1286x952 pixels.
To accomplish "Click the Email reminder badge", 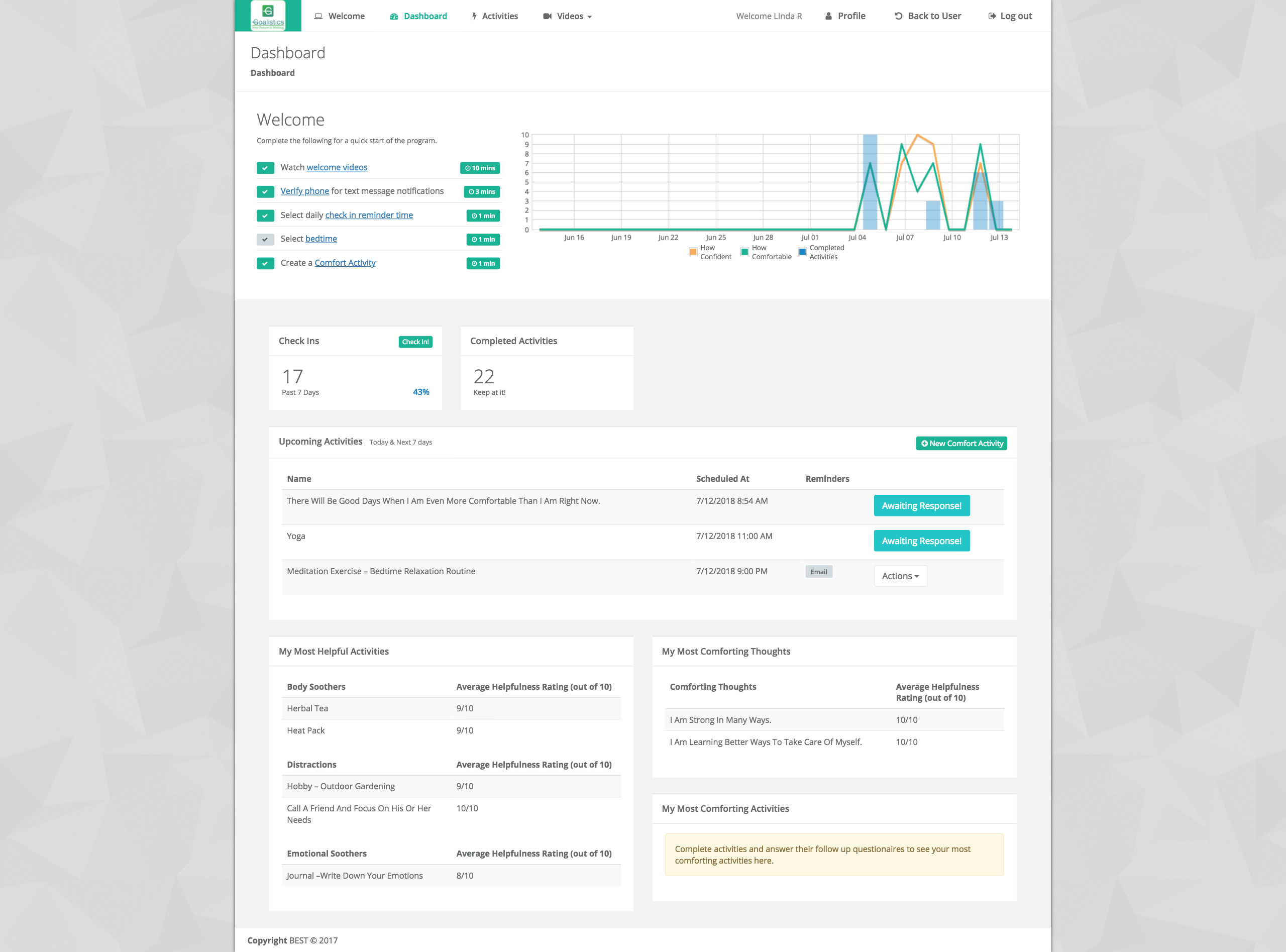I will pos(818,572).
